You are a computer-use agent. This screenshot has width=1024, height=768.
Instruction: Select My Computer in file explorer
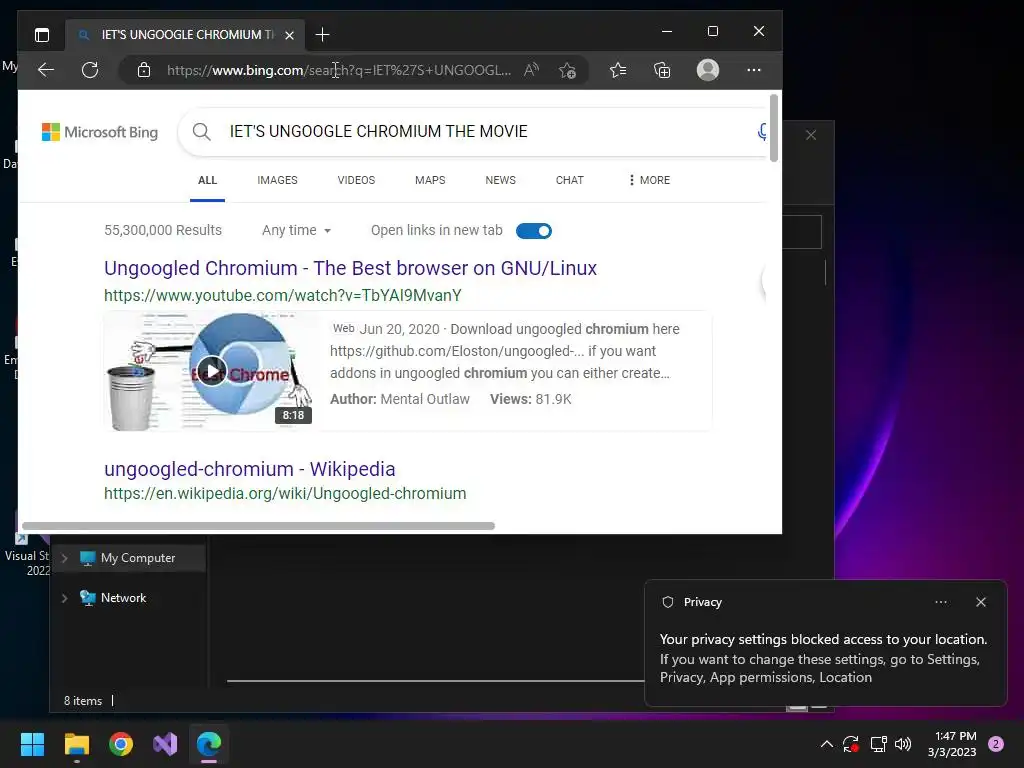pos(128,558)
